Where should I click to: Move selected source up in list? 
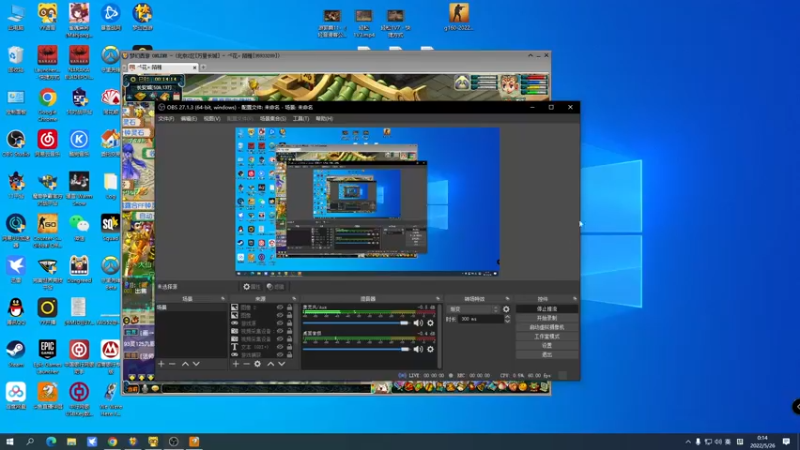coord(270,364)
